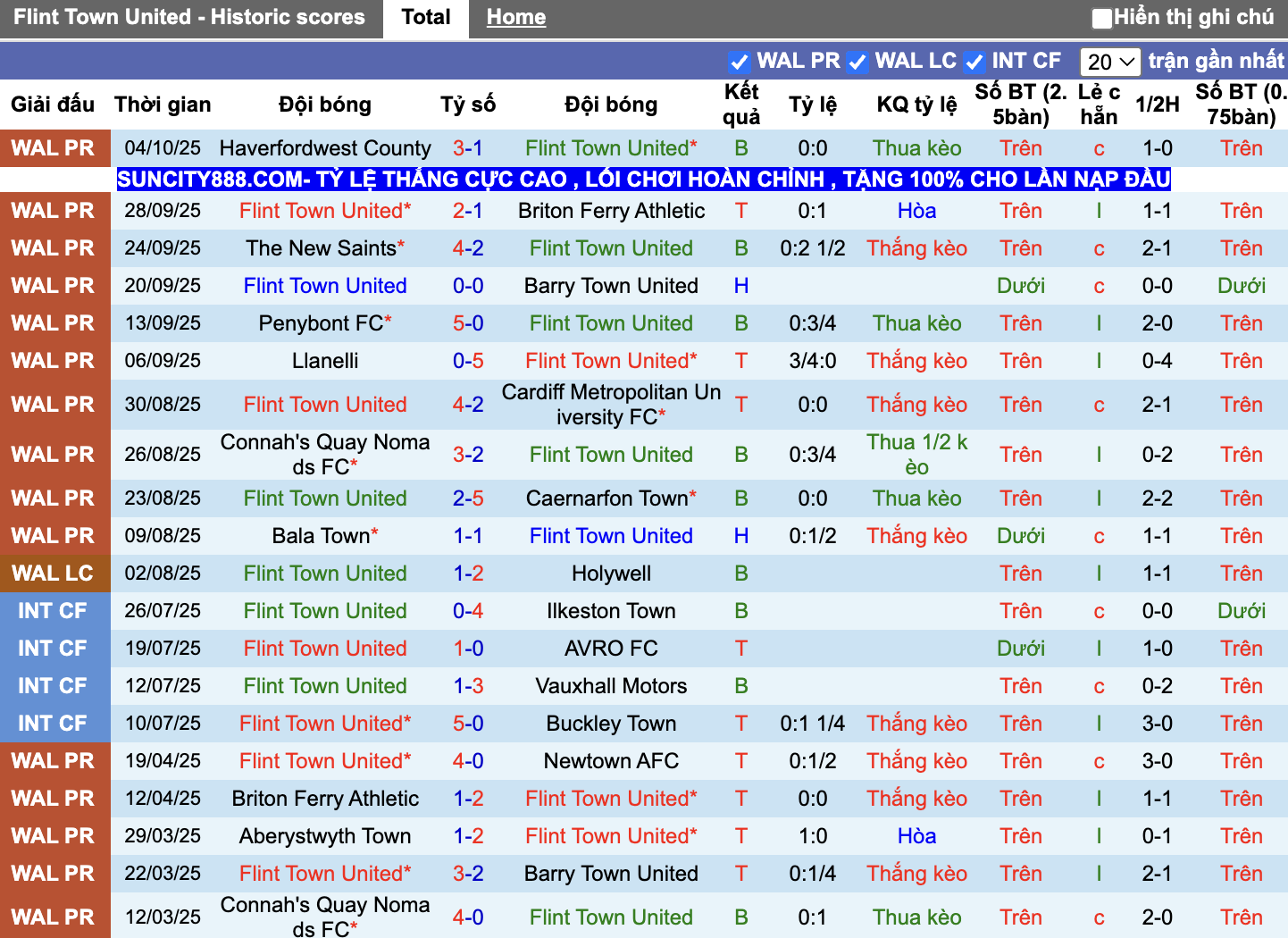
Task: Click the Thời gian column header
Action: point(163,105)
